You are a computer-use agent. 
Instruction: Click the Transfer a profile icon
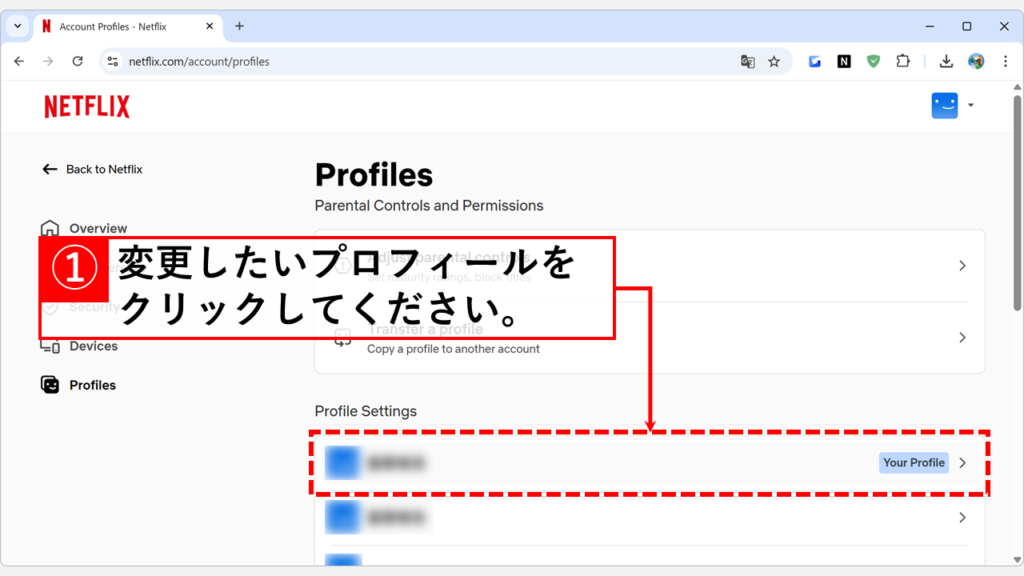tap(343, 339)
